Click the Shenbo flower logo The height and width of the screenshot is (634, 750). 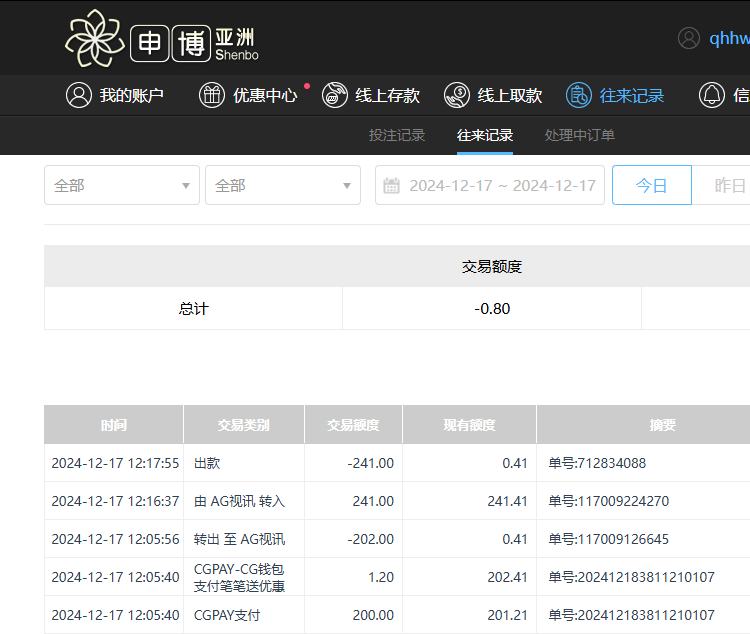pos(95,38)
